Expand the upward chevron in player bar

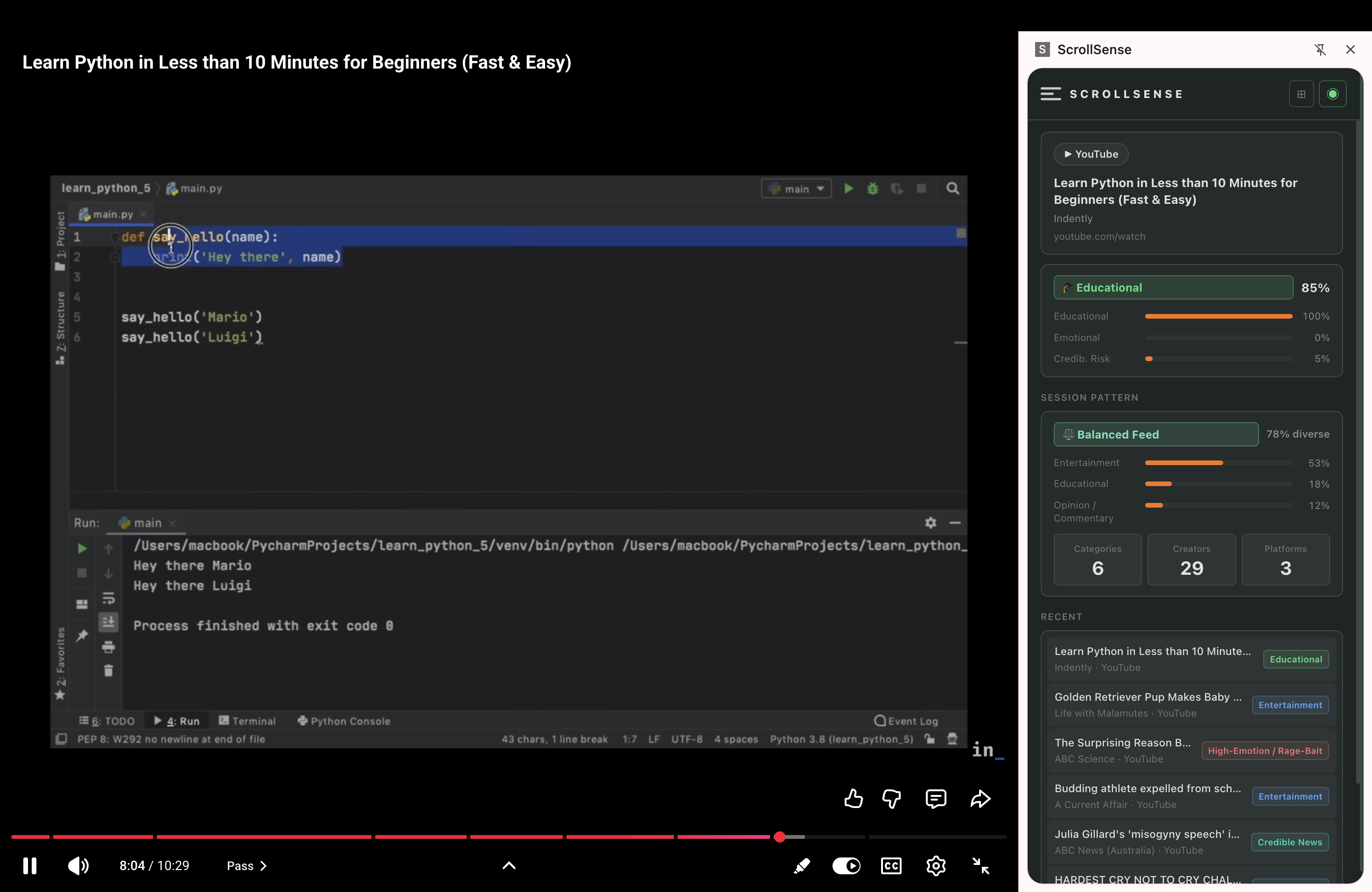(x=509, y=865)
